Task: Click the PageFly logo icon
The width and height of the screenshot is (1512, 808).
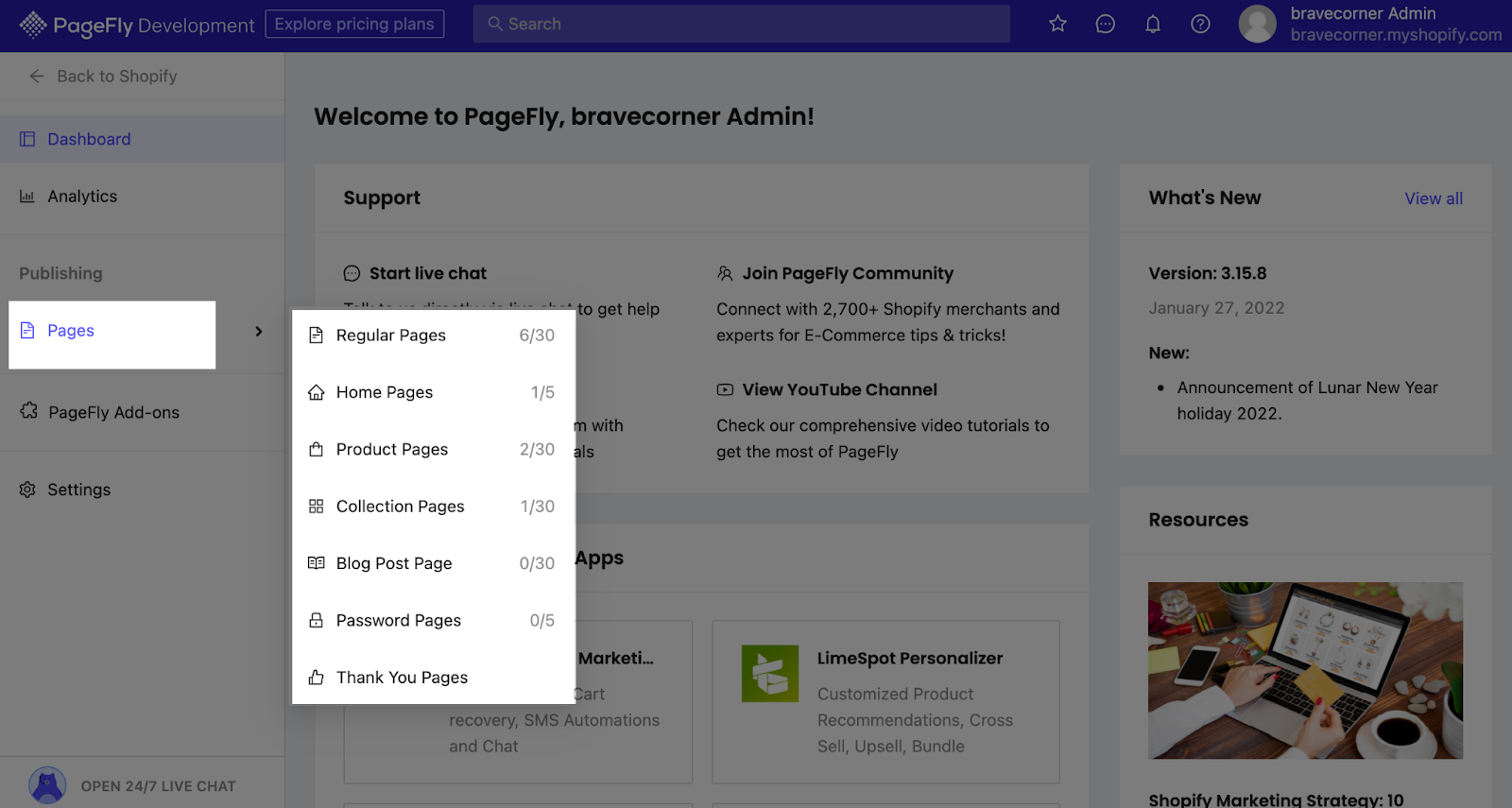Action: tap(33, 25)
